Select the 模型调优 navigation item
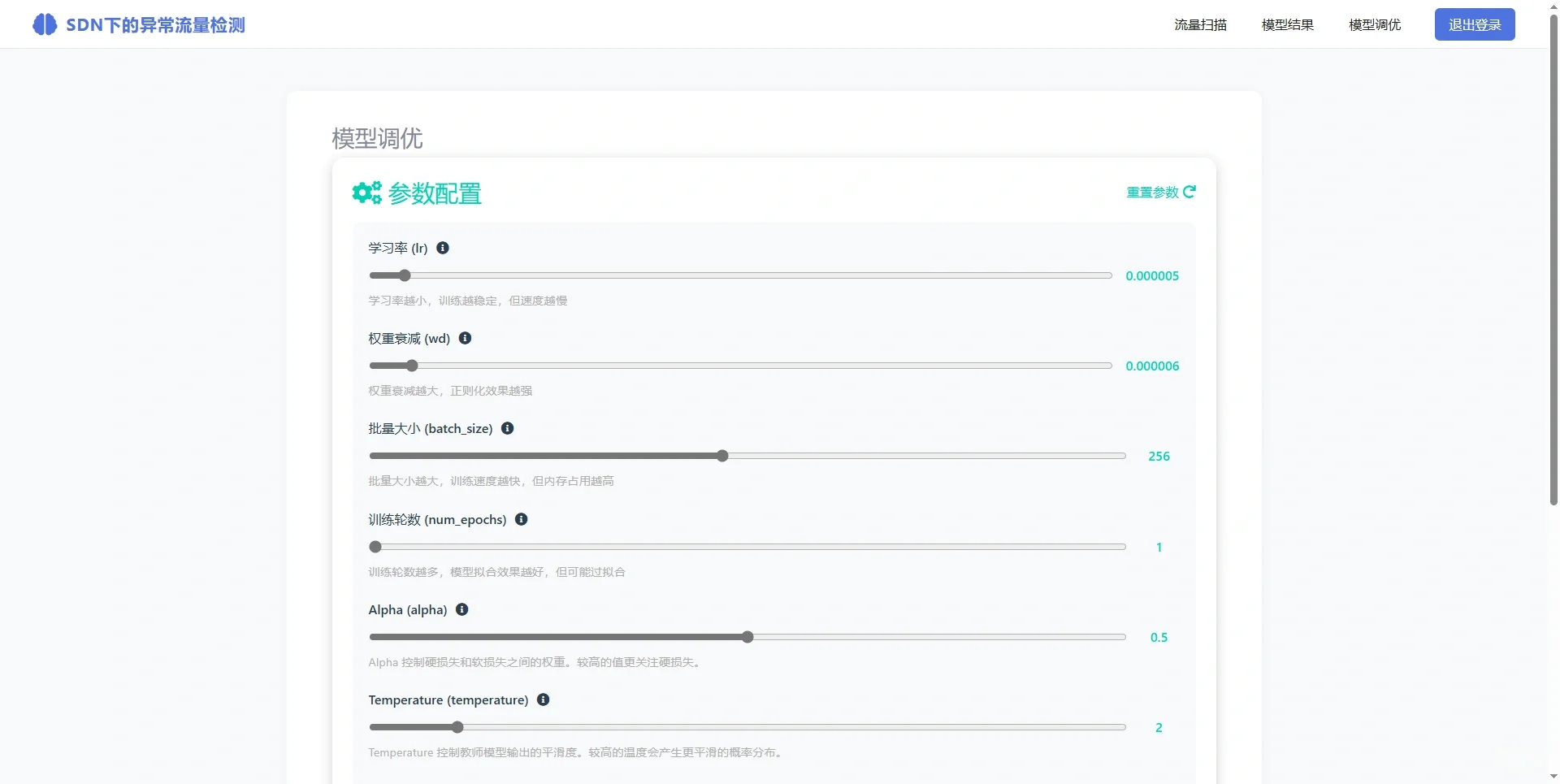The width and height of the screenshot is (1560, 784). pyautogui.click(x=1374, y=24)
